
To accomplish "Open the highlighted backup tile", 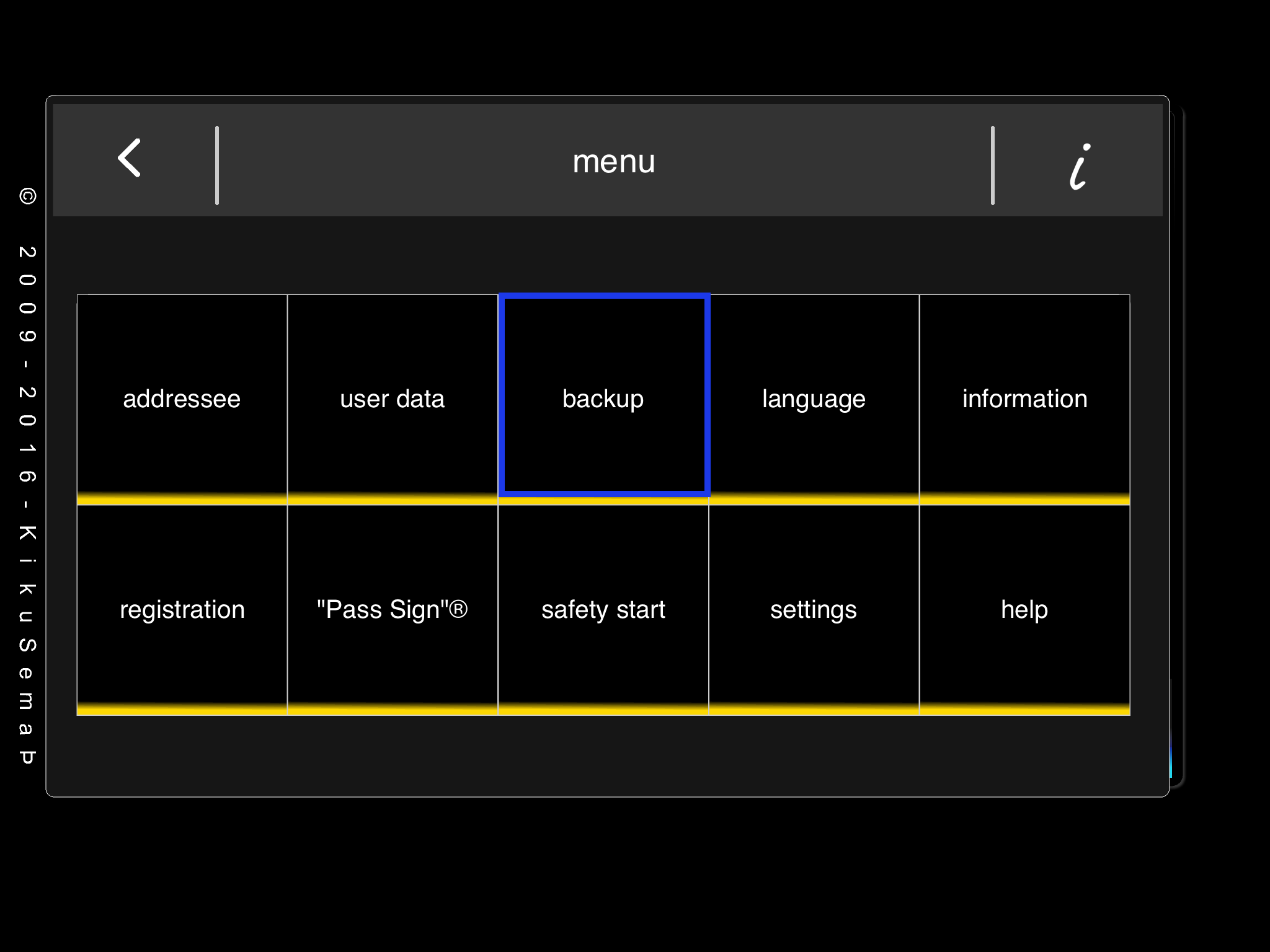I will tap(604, 395).
